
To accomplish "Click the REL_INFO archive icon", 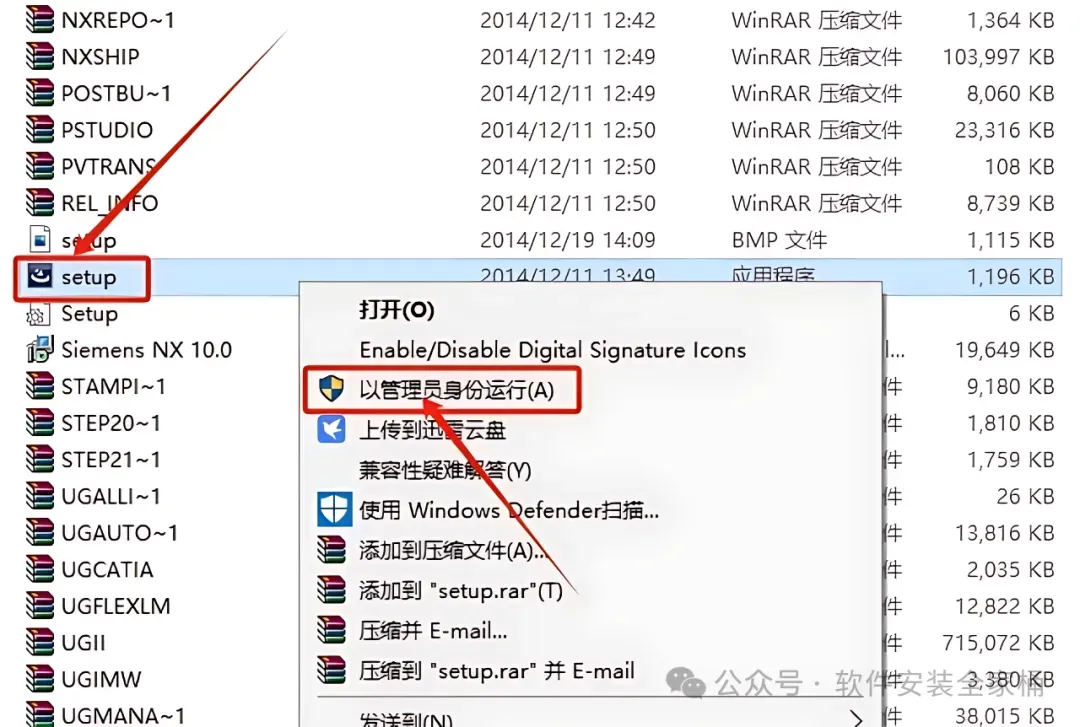I will point(40,203).
